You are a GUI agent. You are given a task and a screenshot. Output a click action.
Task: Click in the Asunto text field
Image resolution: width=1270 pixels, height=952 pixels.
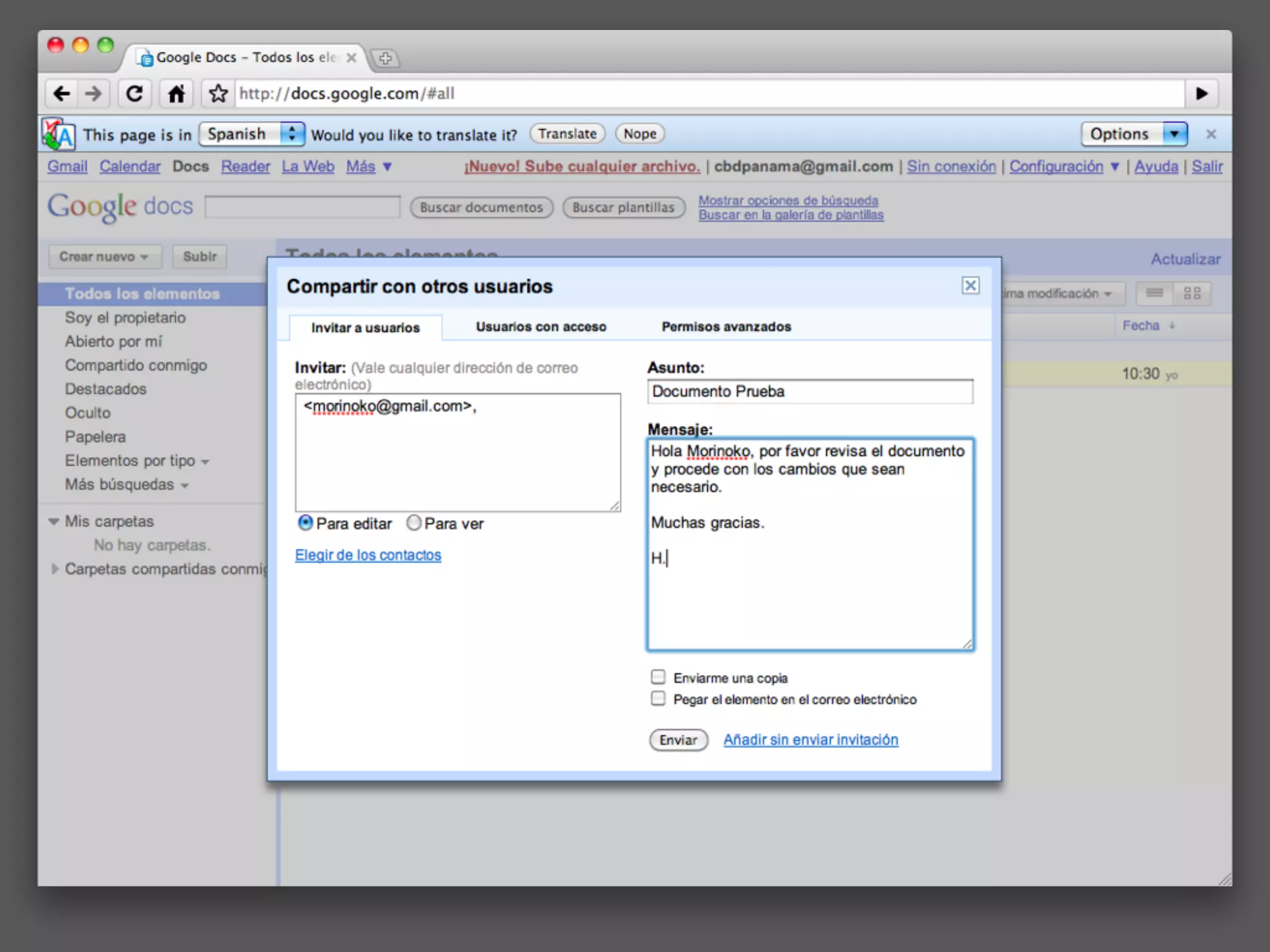coord(809,392)
